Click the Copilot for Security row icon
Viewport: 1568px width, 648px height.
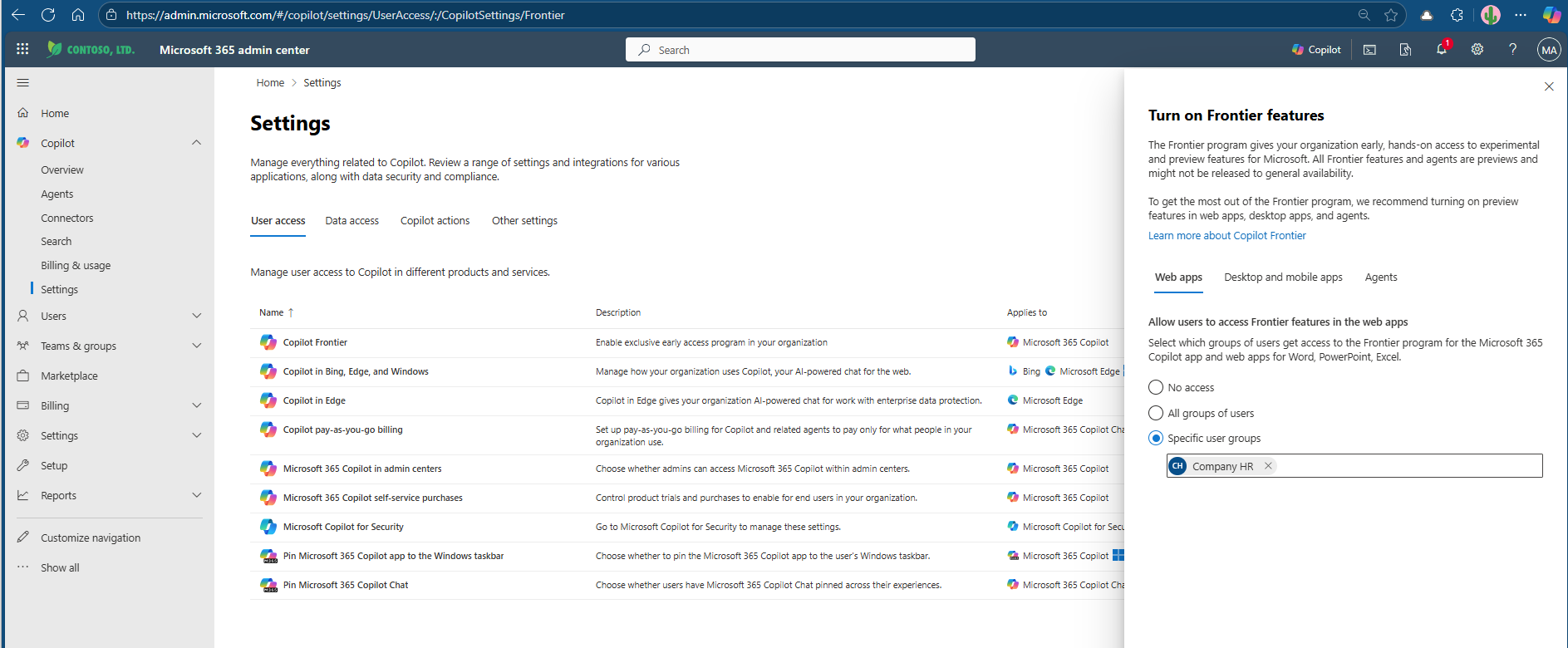click(268, 527)
